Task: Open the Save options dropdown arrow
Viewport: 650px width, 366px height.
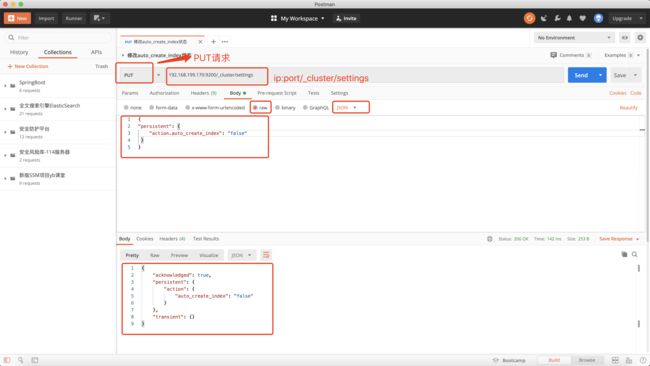Action: 635,75
